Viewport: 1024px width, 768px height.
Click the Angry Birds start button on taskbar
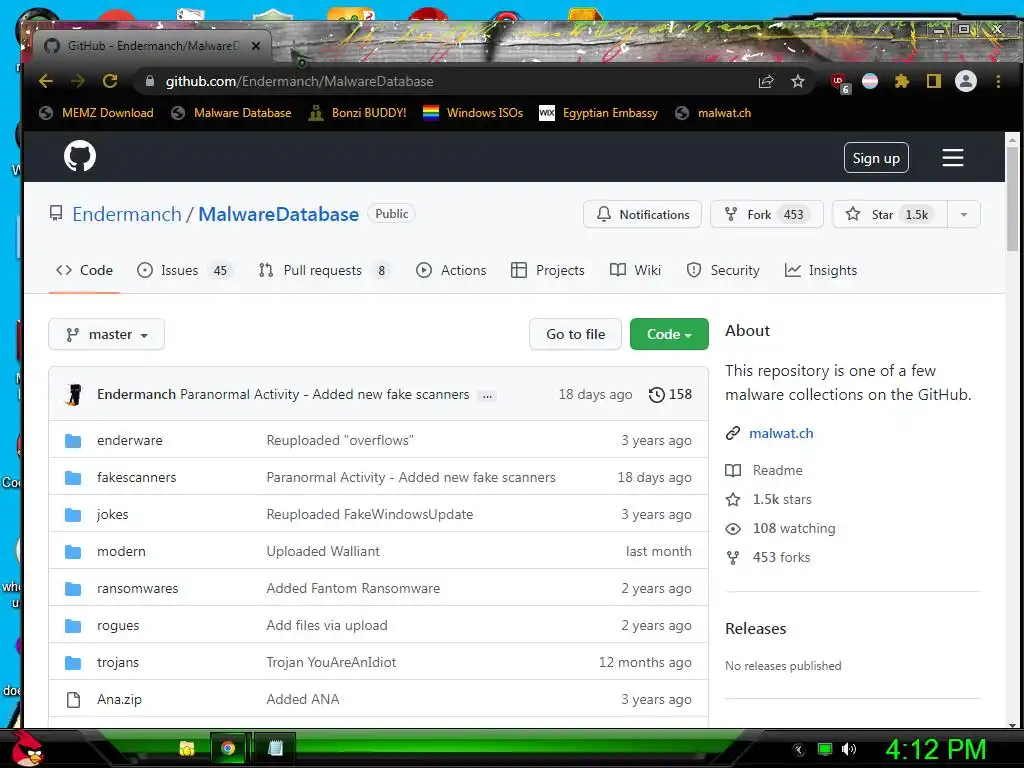tap(28, 748)
